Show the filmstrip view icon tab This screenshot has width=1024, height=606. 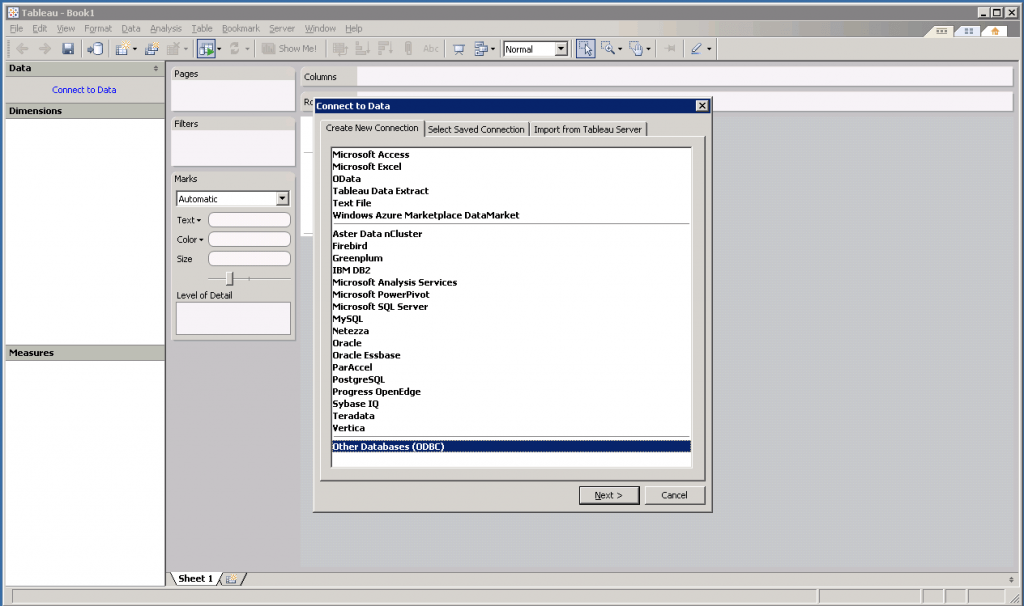[940, 31]
